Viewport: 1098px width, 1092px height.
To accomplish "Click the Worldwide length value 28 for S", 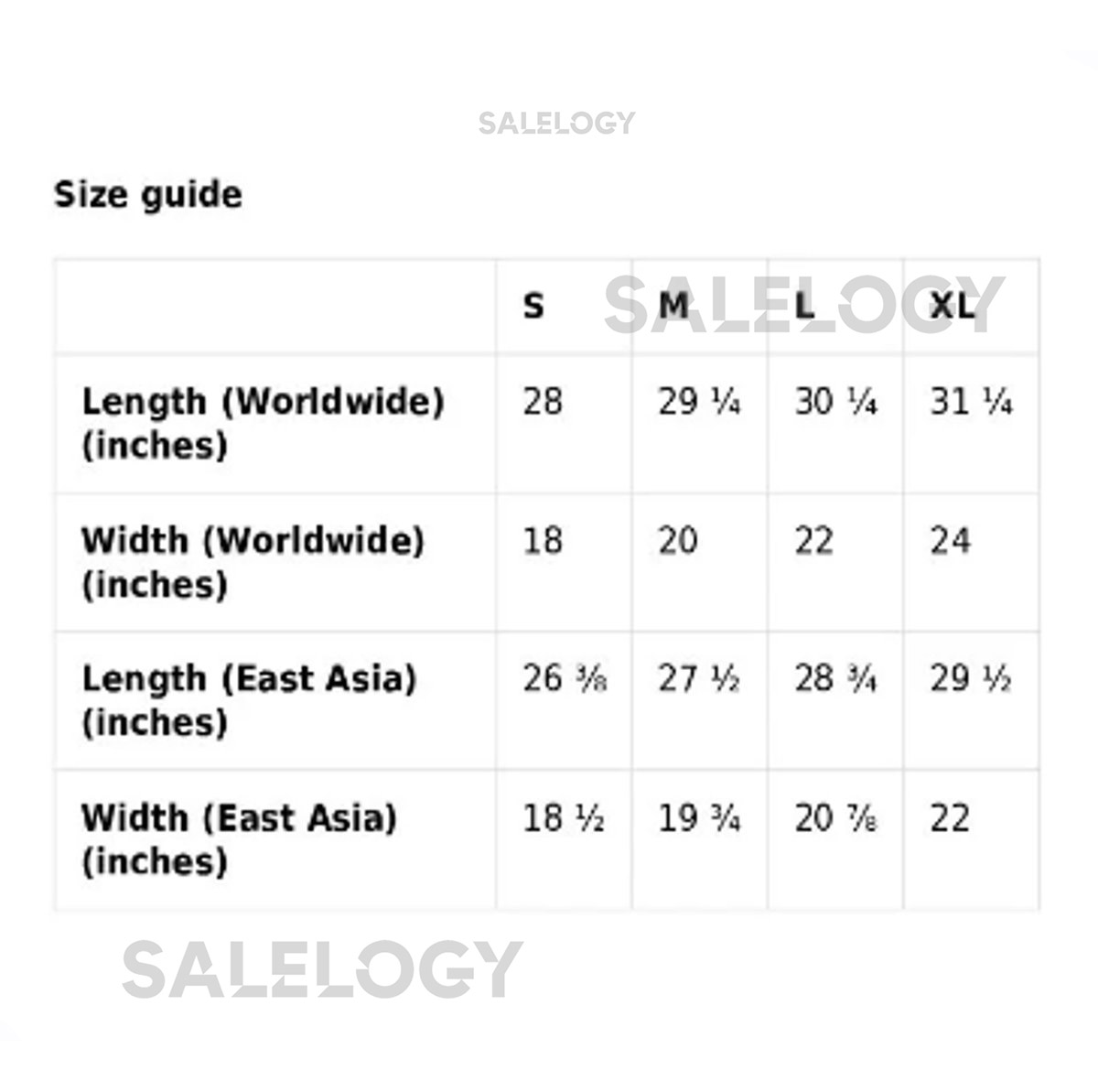I will pyautogui.click(x=543, y=402).
